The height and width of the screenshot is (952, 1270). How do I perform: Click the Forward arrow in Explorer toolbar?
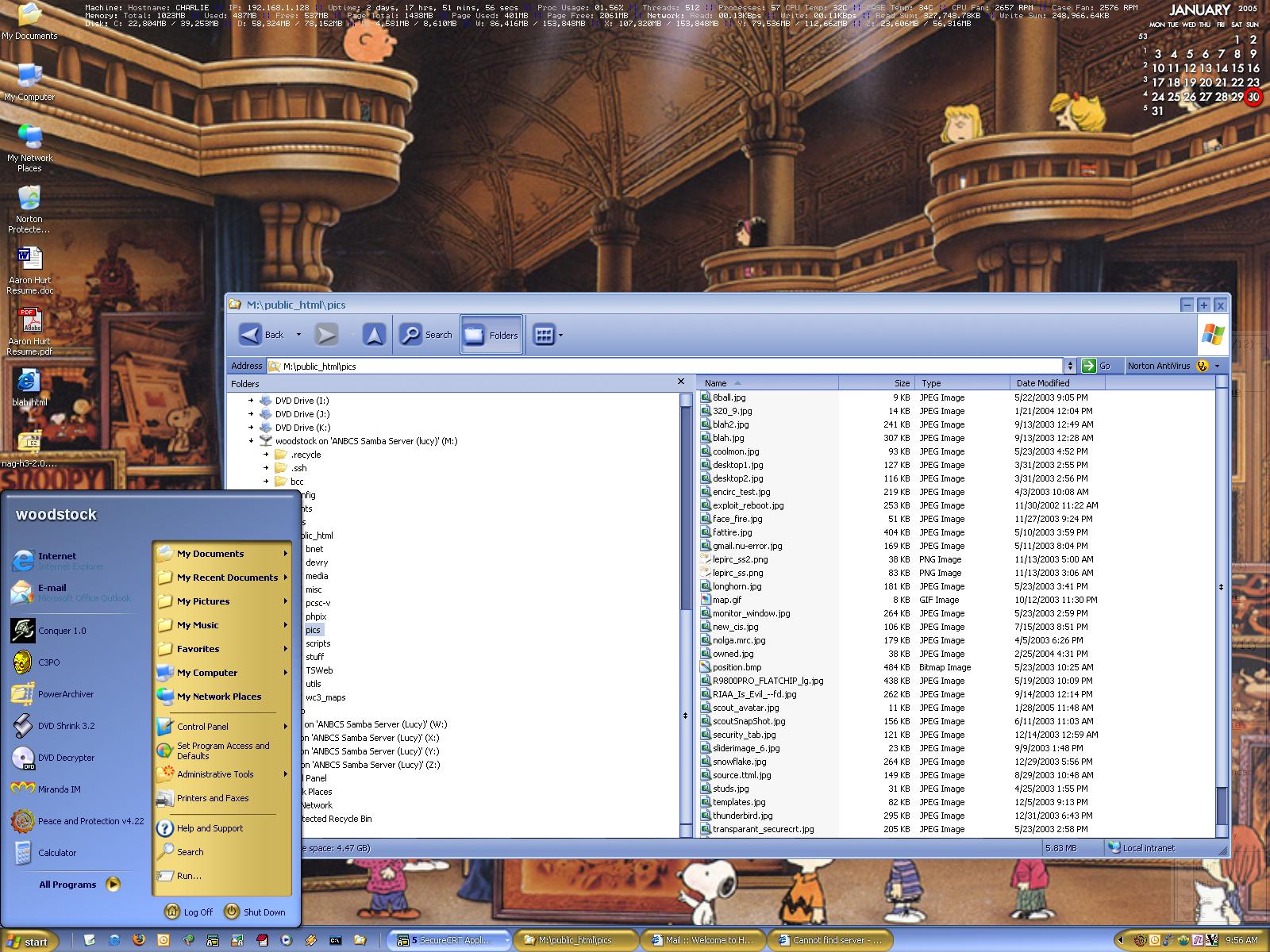325,335
